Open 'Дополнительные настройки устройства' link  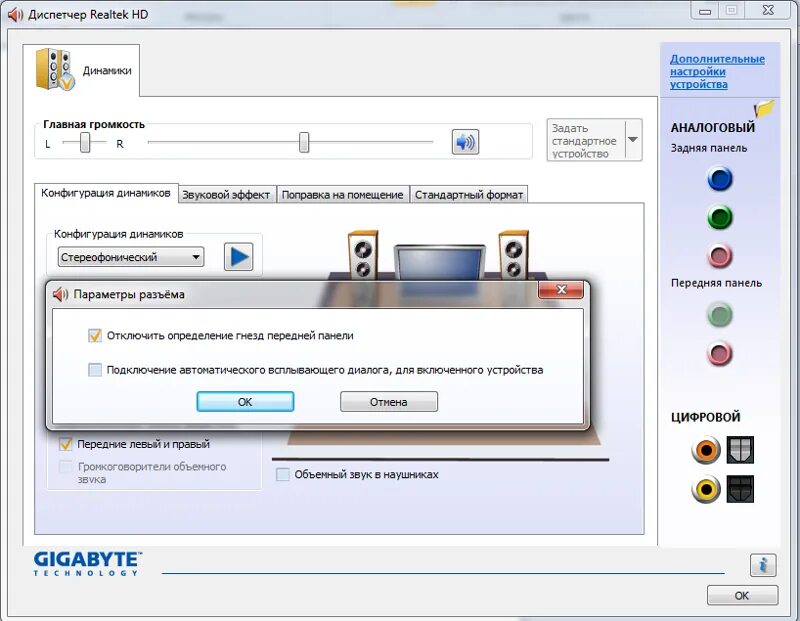tap(717, 71)
